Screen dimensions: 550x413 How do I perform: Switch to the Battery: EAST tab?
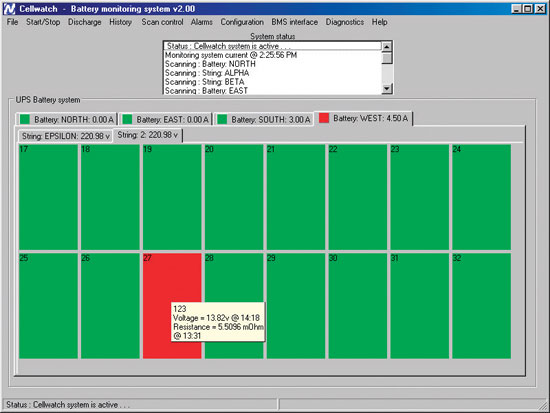[x=166, y=120]
